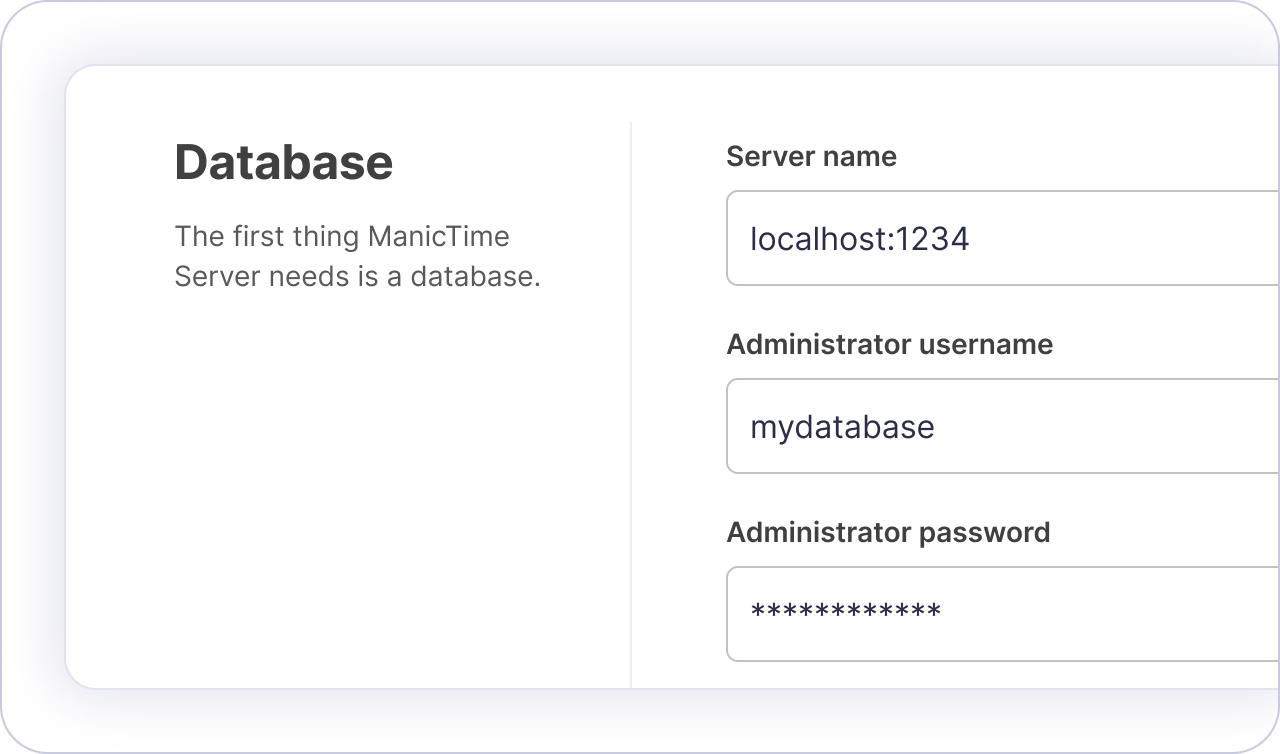Click blank area below the Database description
The width and height of the screenshot is (1280, 754).
[x=350, y=480]
